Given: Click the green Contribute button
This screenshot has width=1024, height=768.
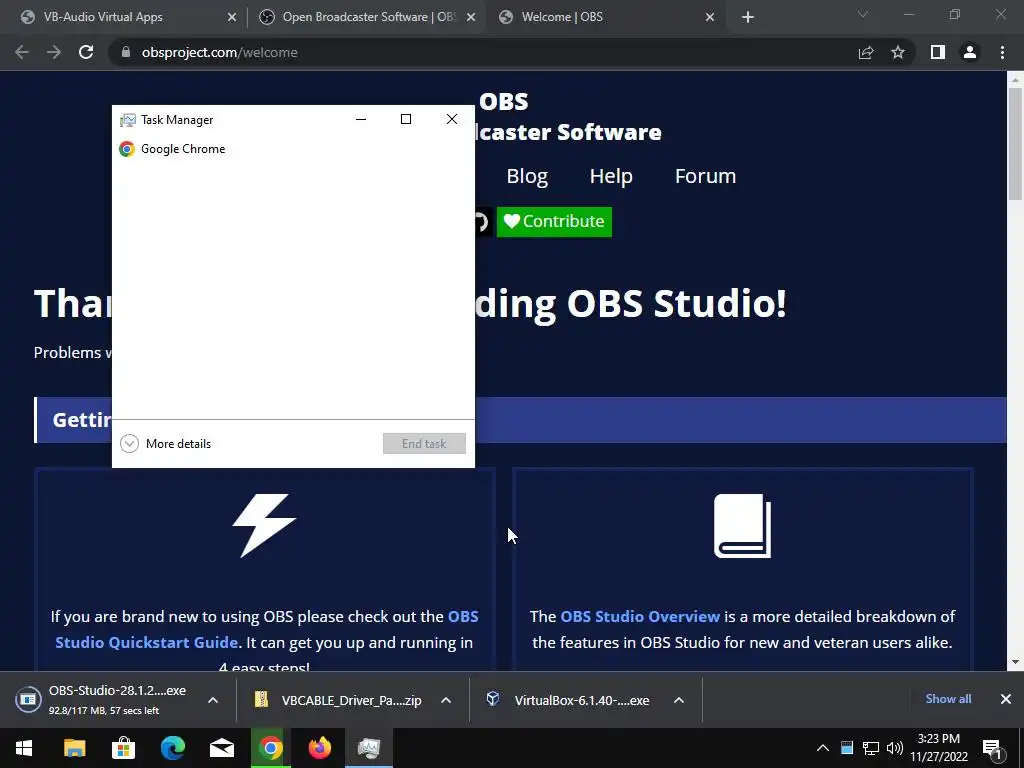Looking at the screenshot, I should point(554,221).
